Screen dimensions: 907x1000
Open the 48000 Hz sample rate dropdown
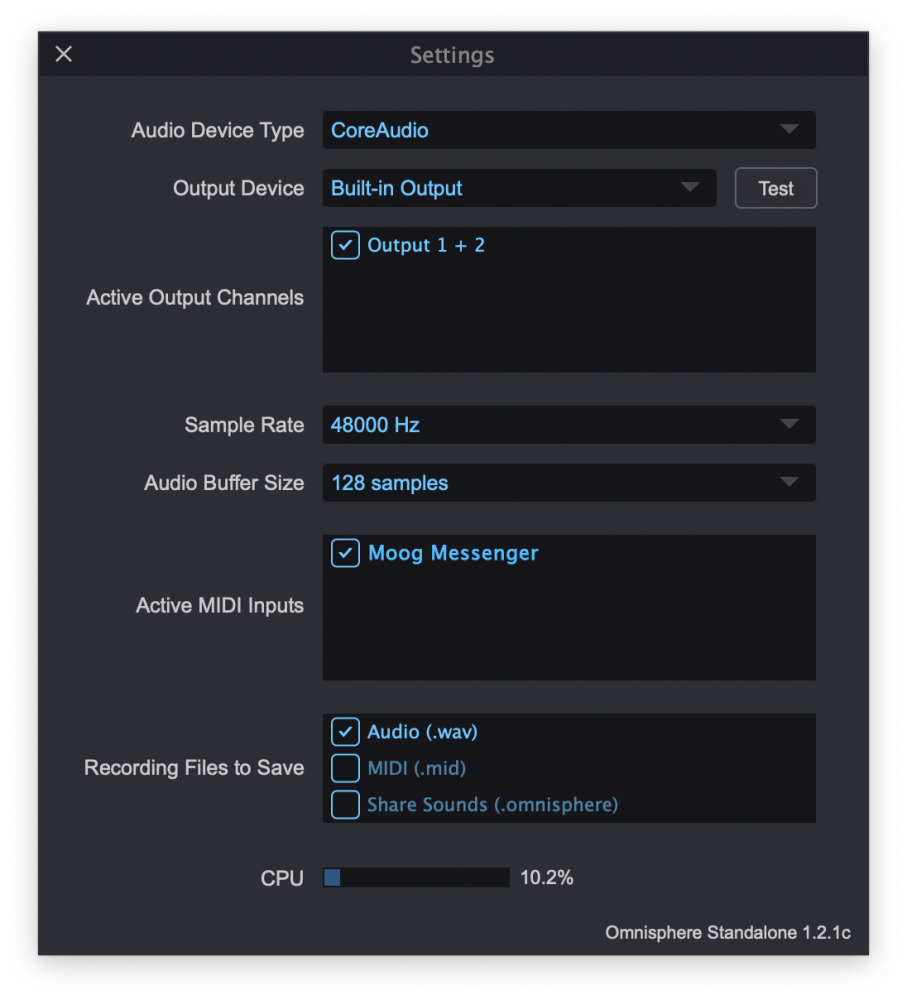550,425
